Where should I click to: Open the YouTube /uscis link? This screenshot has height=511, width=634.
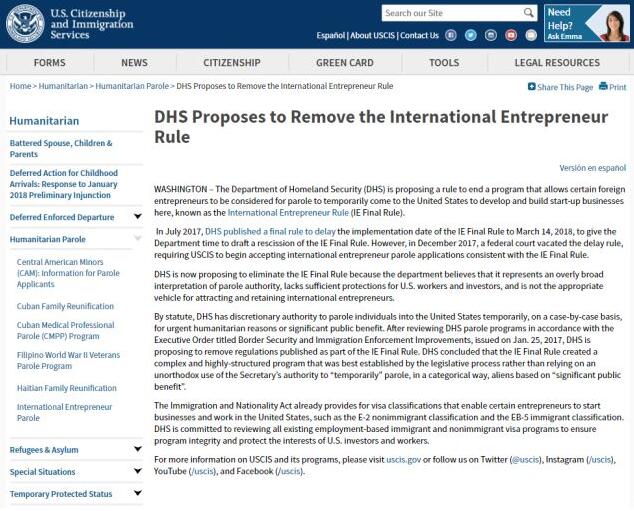coord(202,471)
